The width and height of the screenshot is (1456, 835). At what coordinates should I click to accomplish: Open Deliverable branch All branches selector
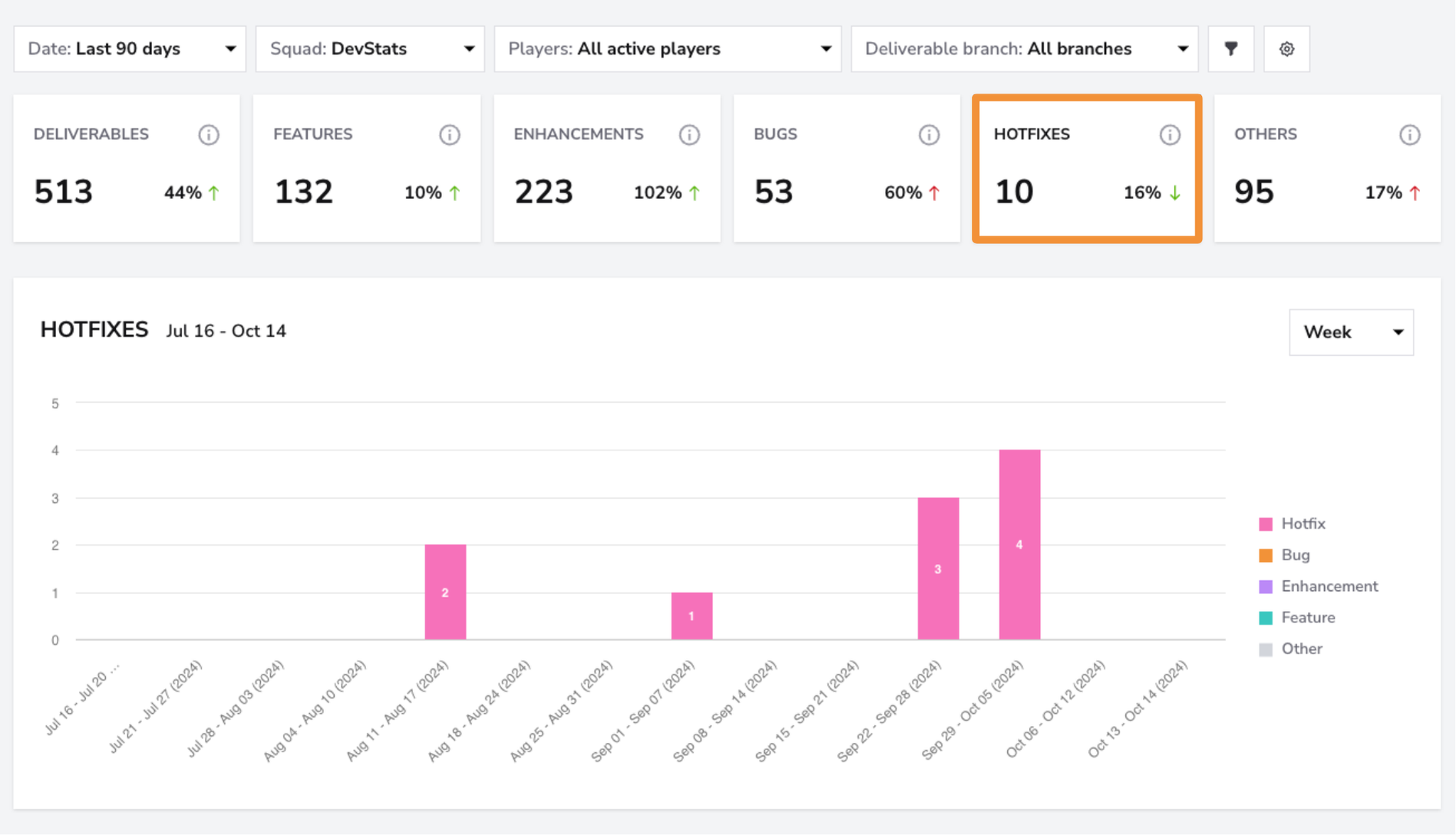[1025, 49]
